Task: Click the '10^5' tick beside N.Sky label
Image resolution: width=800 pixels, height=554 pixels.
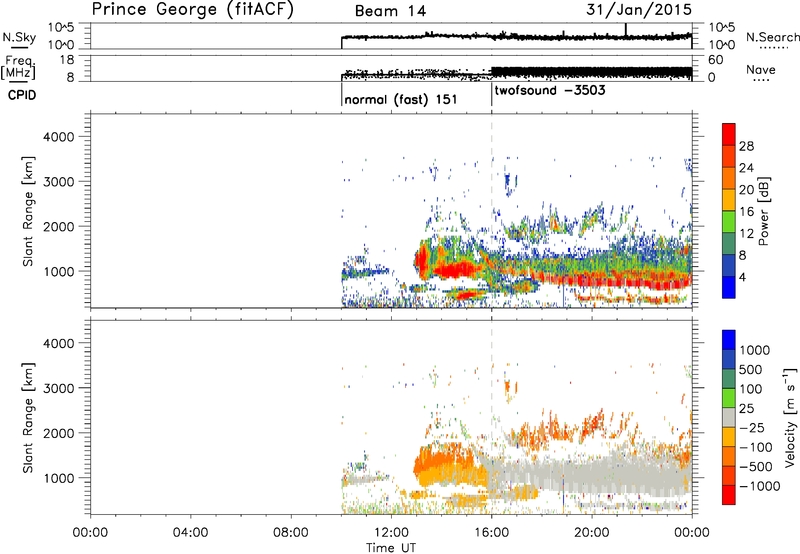Action: (x=62, y=28)
